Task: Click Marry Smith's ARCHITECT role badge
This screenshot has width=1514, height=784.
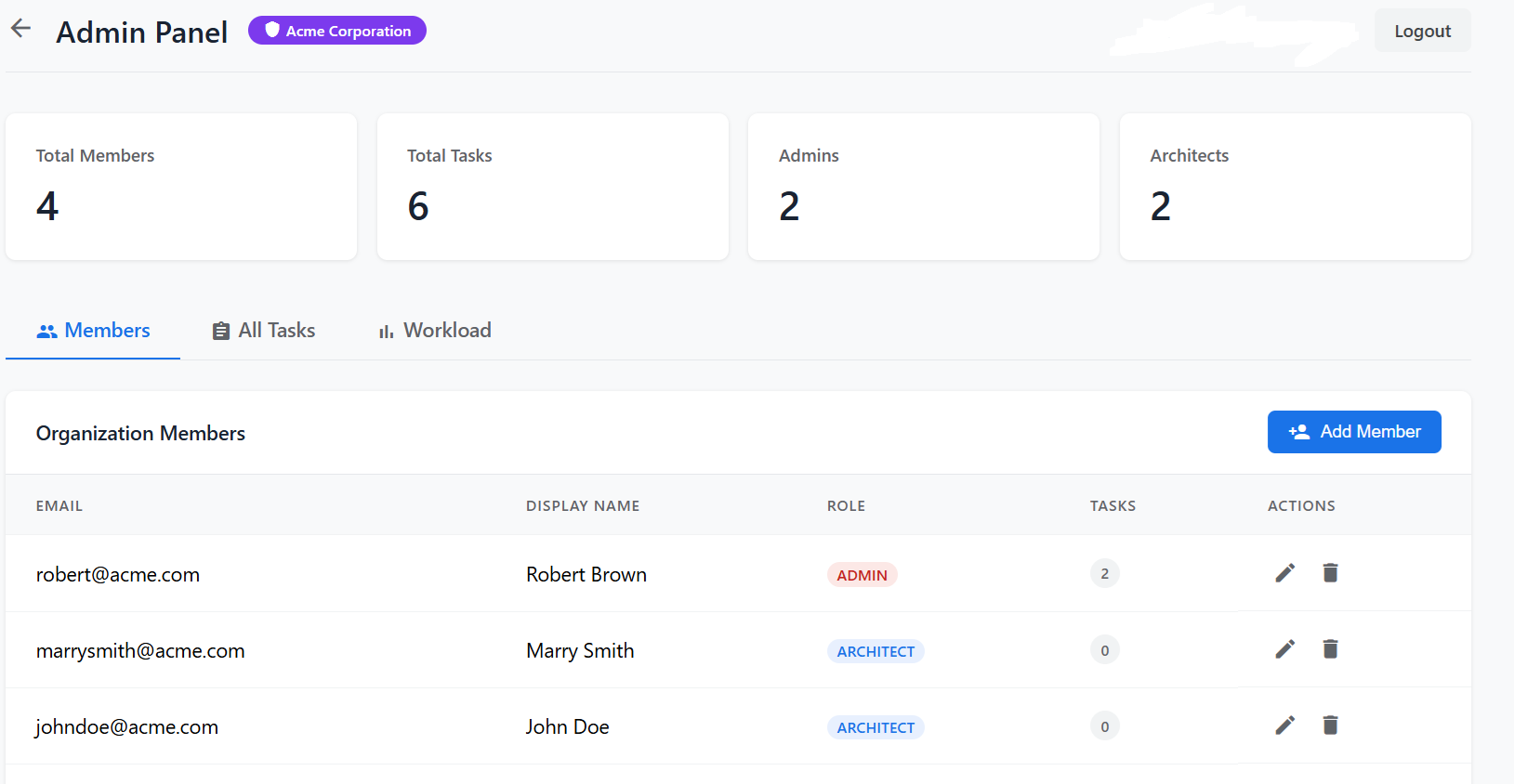Action: (875, 651)
